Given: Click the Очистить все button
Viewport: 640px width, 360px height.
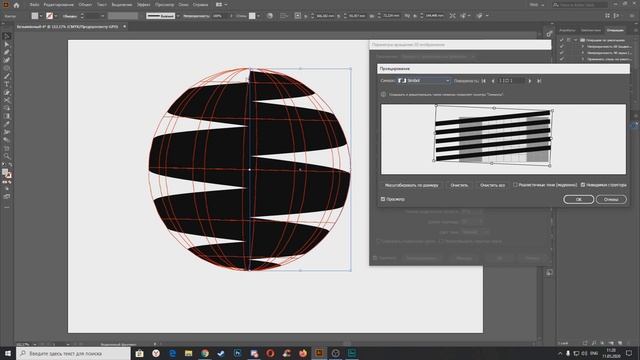Looking at the screenshot, I should (492, 185).
